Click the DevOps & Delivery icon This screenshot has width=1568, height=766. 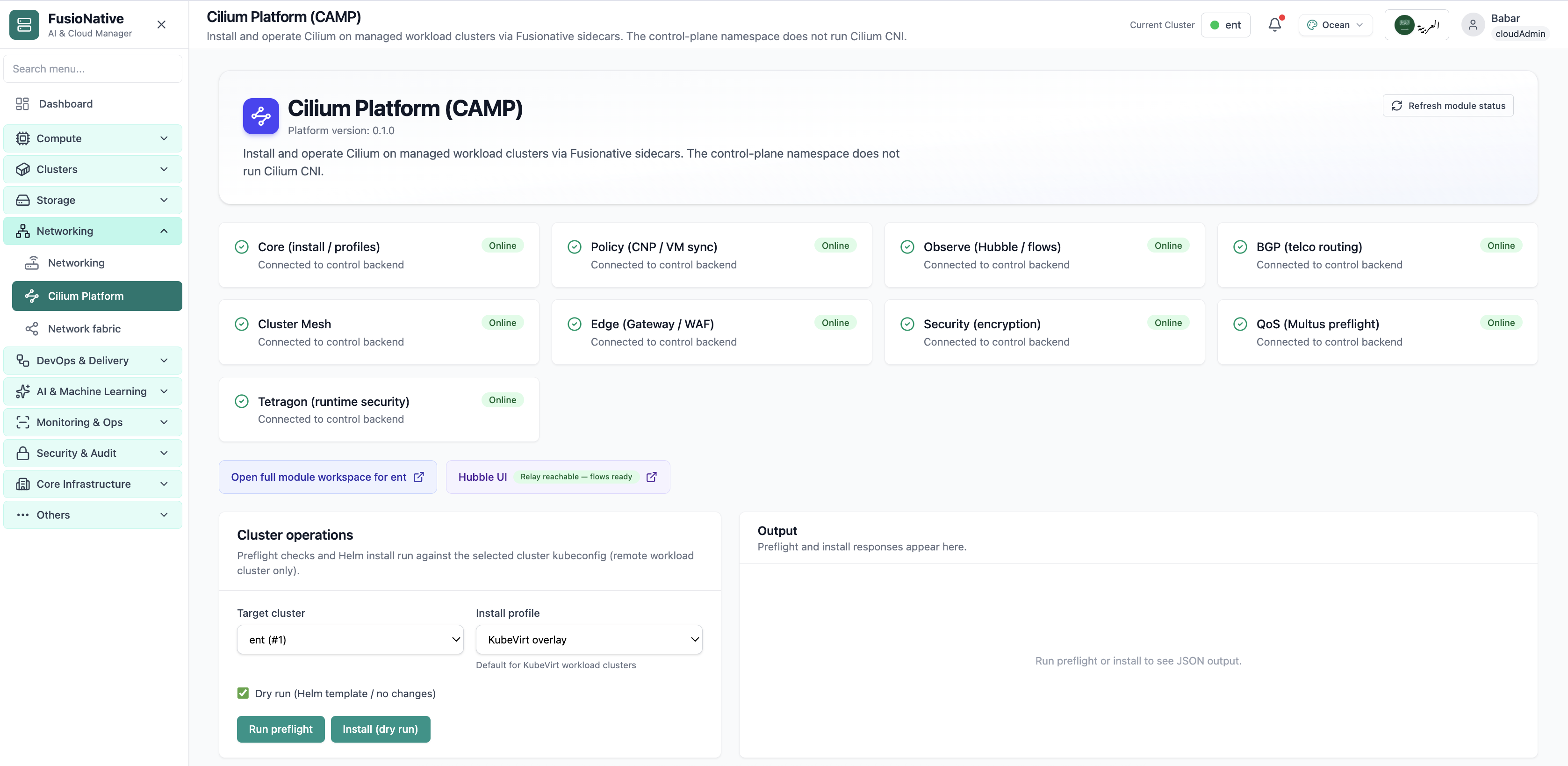[22, 361]
